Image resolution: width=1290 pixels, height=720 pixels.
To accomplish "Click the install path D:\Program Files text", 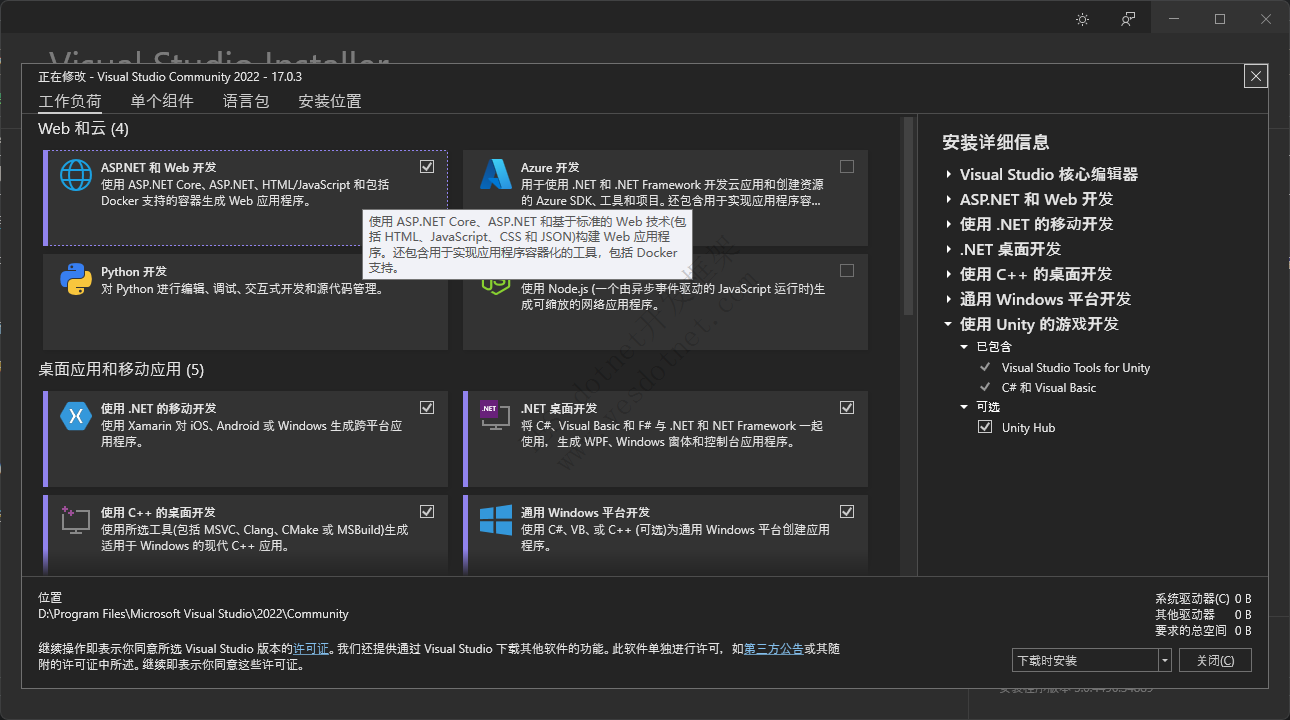I will click(x=193, y=614).
